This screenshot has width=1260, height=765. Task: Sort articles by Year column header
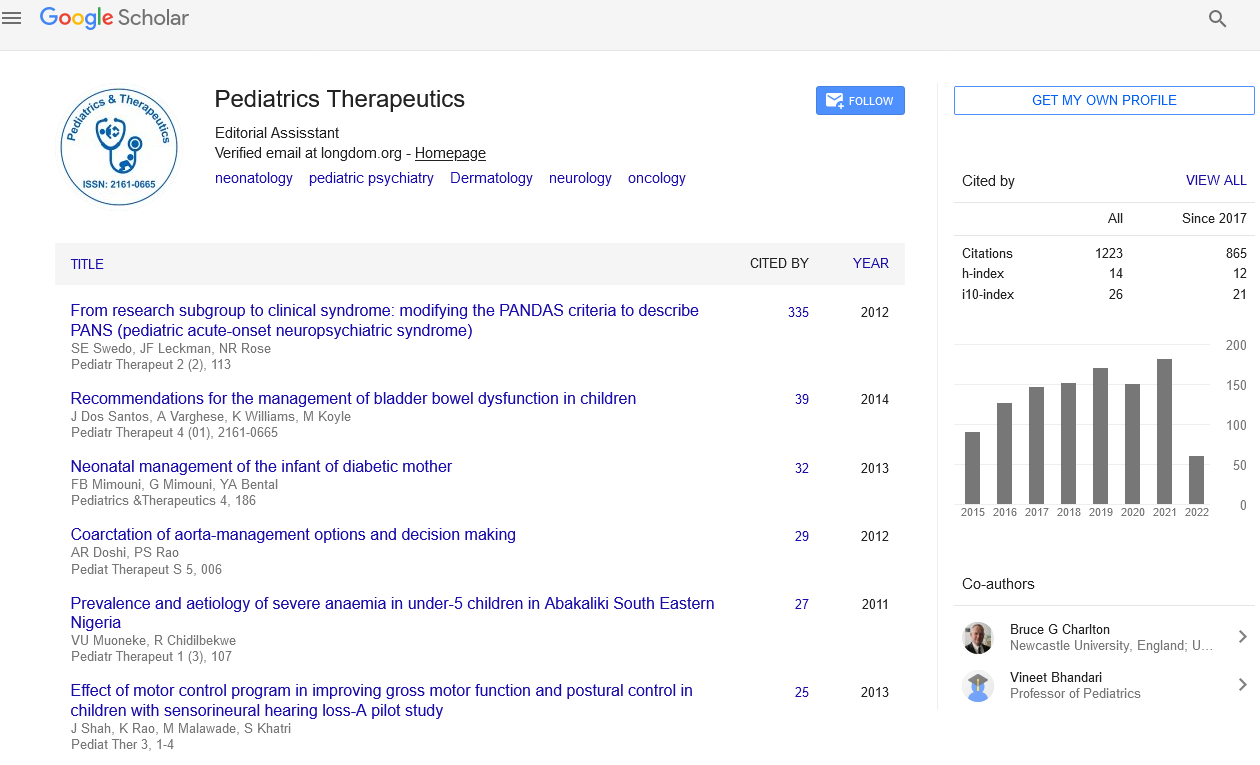click(x=870, y=263)
